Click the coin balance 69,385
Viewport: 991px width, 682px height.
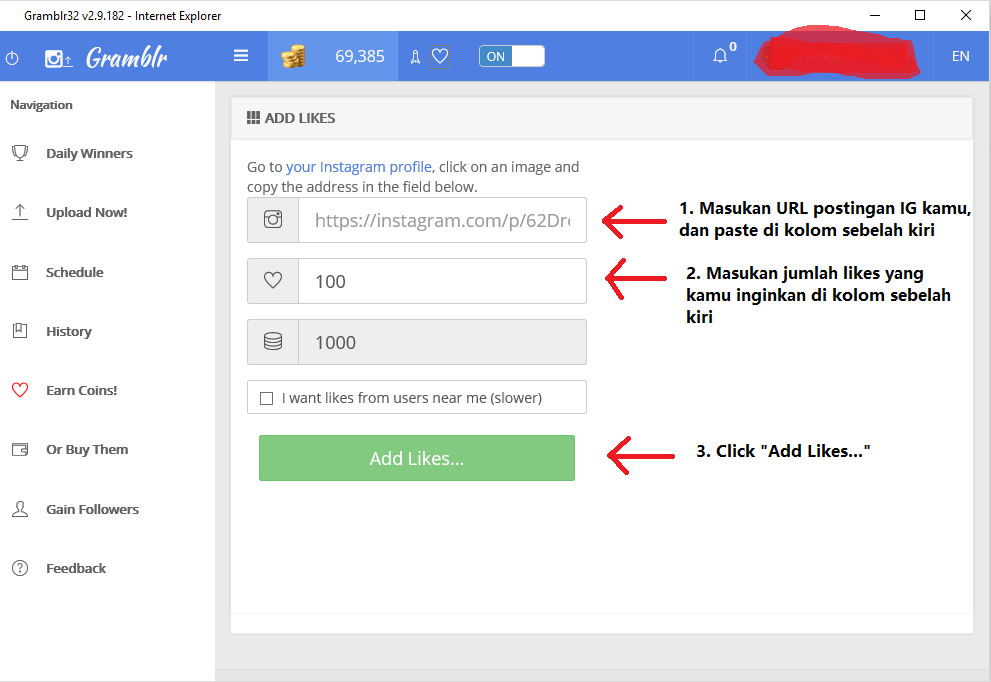click(x=360, y=56)
